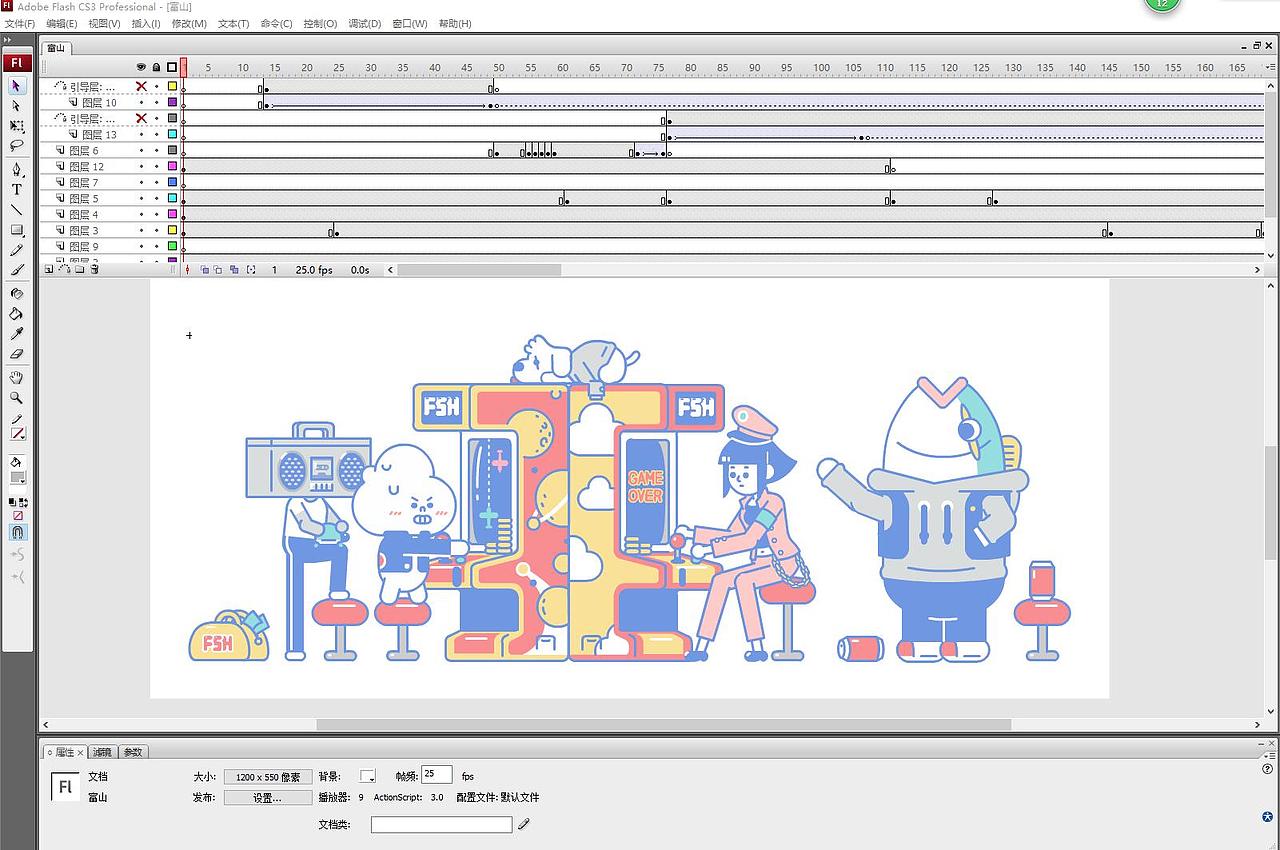Click the Black and White colors button
This screenshot has width=1280, height=850.
[12, 502]
